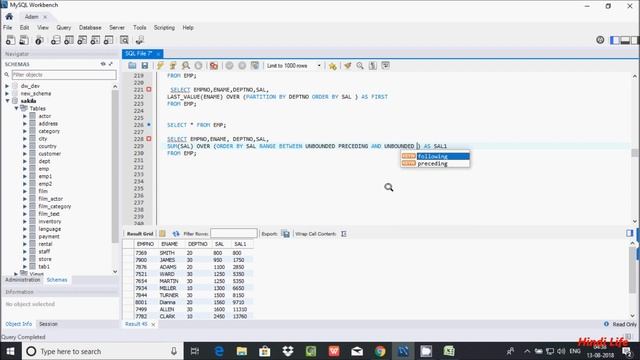Collapse the Tables folder
The width and height of the screenshot is (640, 360).
point(16,109)
